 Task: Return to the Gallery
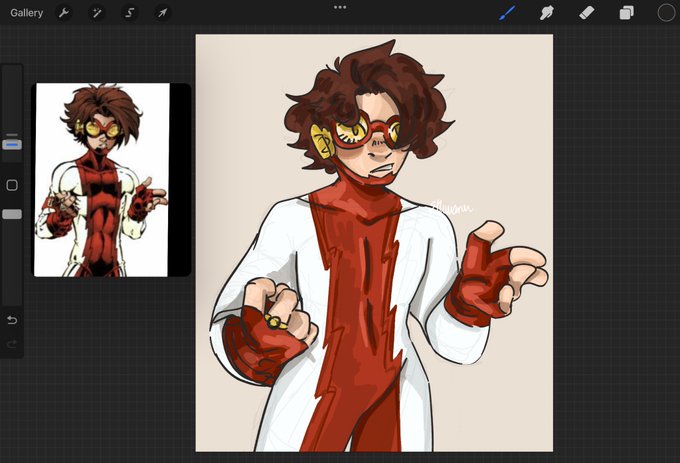click(26, 13)
